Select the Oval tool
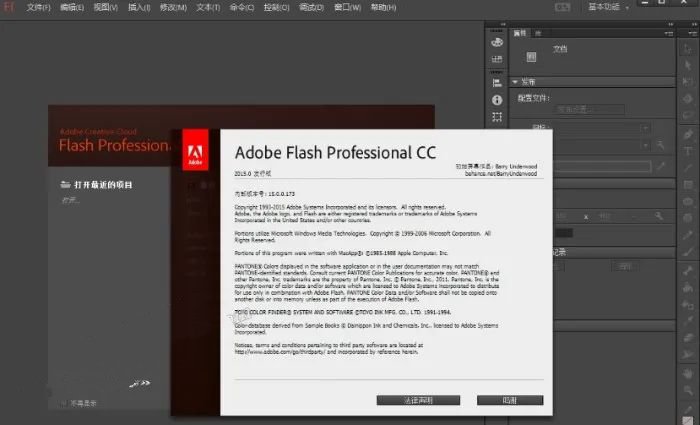 point(688,201)
